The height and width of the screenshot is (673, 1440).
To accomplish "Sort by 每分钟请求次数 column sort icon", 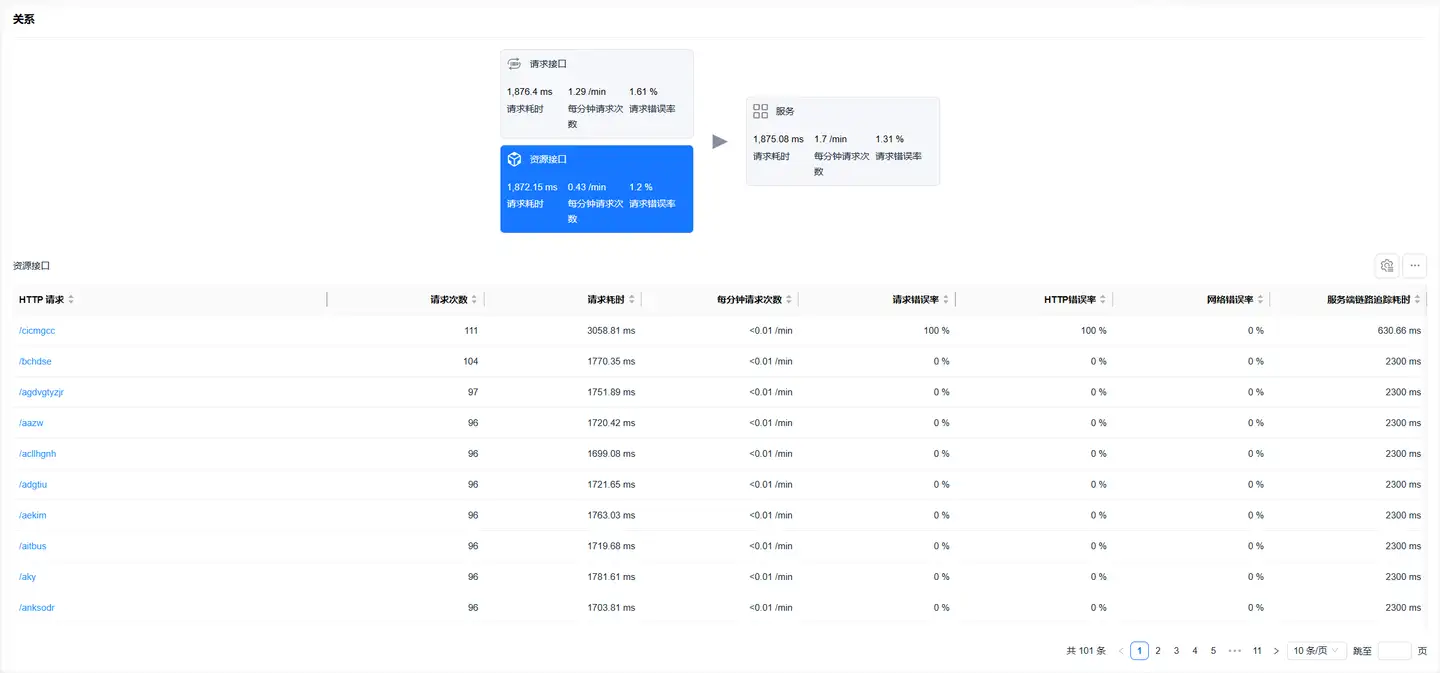I will click(x=789, y=299).
